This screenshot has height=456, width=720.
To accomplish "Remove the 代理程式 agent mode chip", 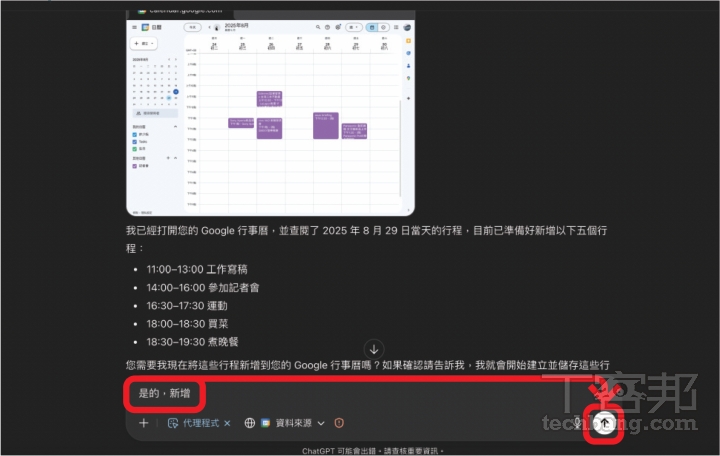I will (x=227, y=423).
